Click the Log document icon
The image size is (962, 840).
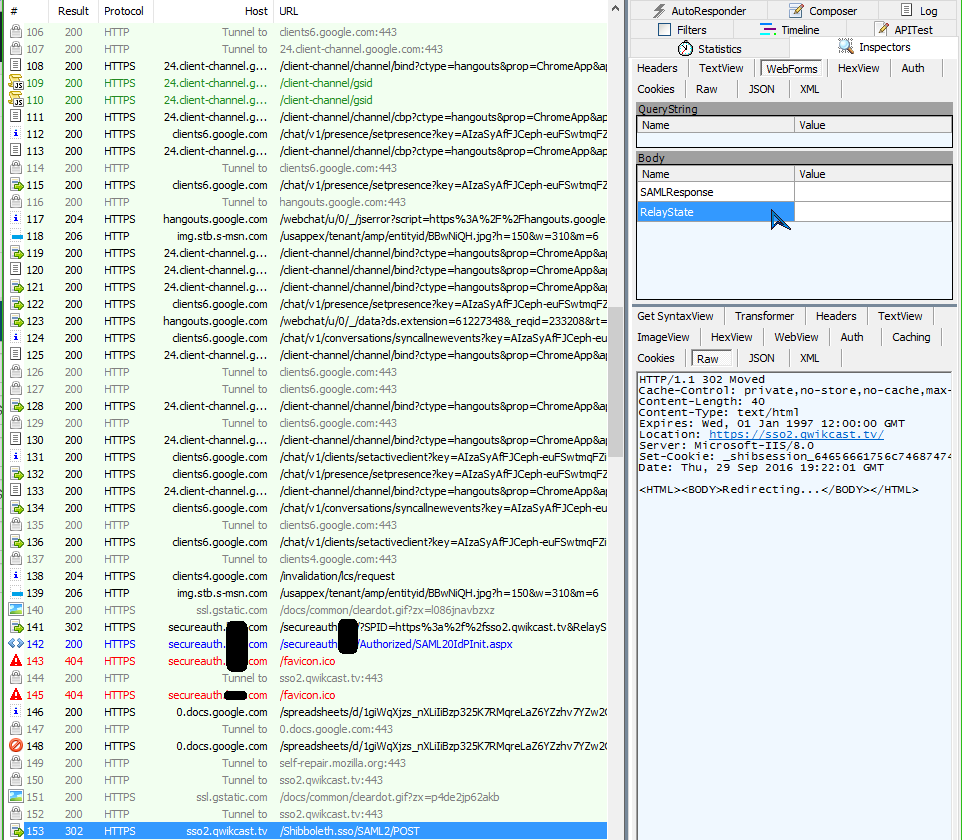[x=906, y=10]
